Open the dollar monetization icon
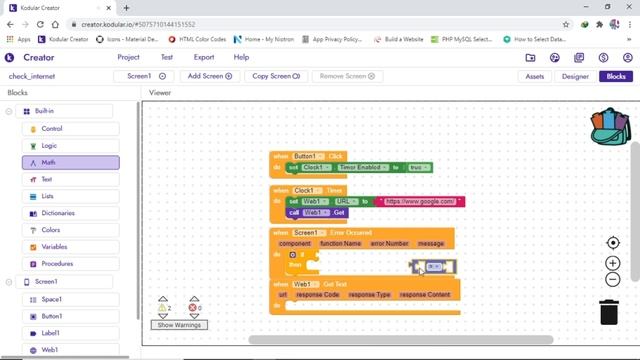The width and height of the screenshot is (640, 360). click(603, 58)
